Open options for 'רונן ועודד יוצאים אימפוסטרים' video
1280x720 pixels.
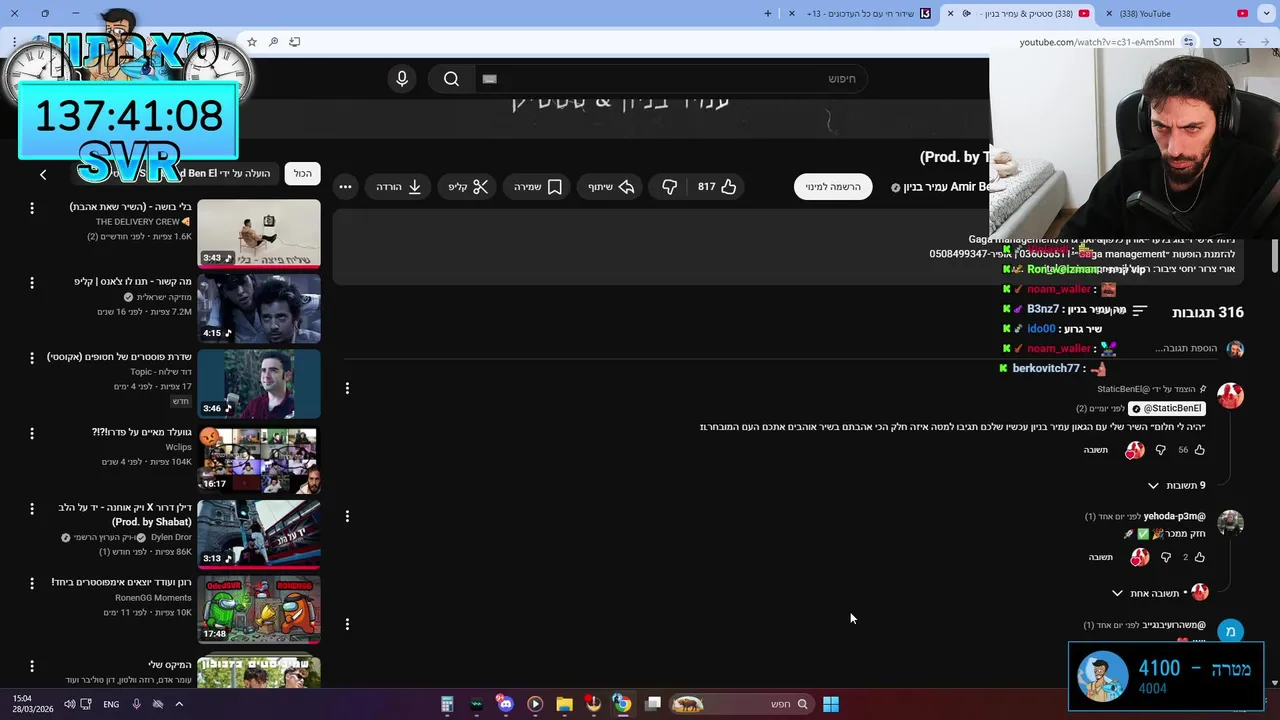(32, 583)
